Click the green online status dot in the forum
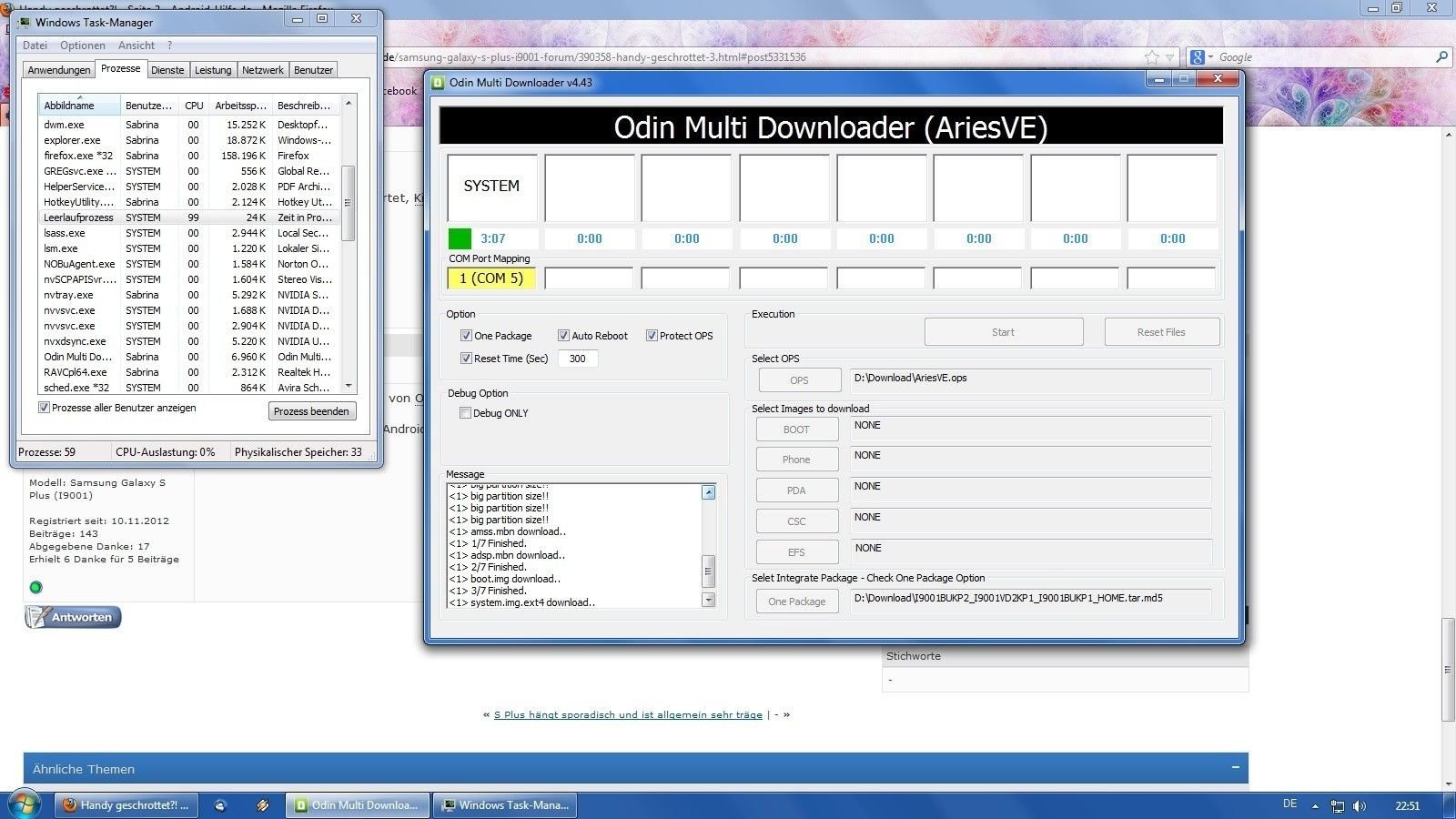The width and height of the screenshot is (1456, 819). tap(35, 587)
